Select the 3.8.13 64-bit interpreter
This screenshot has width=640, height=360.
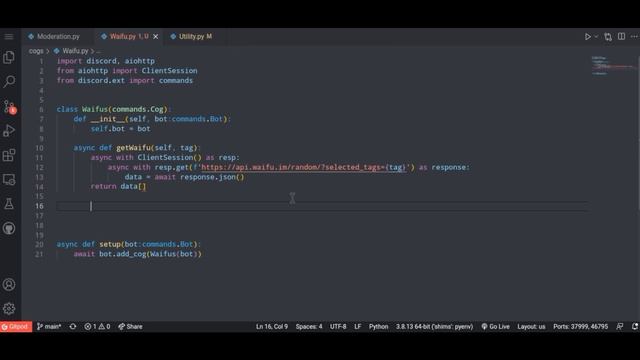[x=434, y=327]
